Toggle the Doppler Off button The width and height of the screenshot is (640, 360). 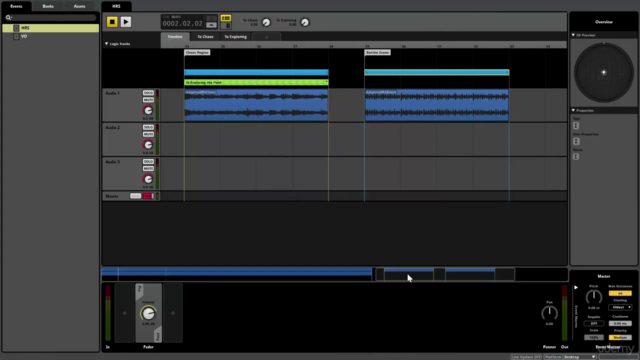pos(594,323)
